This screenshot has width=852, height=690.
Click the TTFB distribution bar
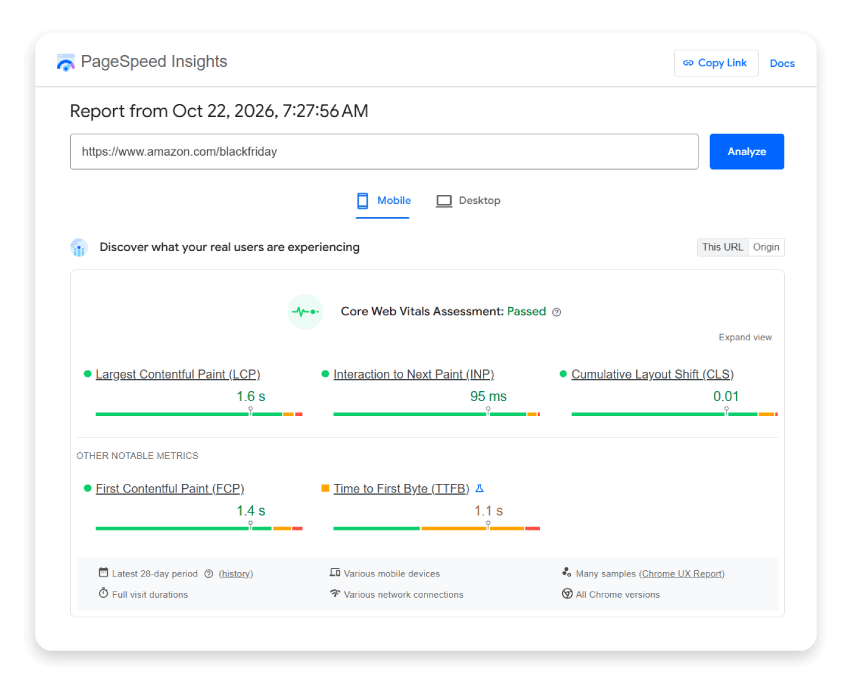[x=436, y=528]
